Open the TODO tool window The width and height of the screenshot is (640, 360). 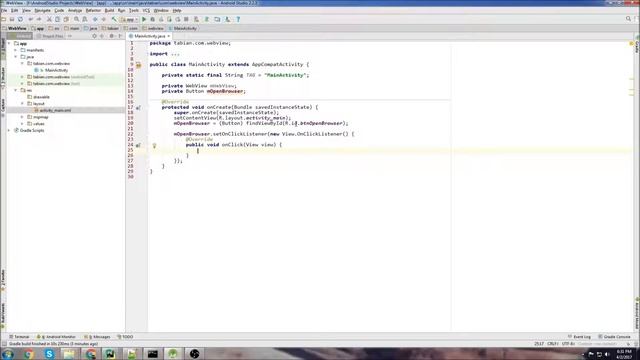[125, 337]
